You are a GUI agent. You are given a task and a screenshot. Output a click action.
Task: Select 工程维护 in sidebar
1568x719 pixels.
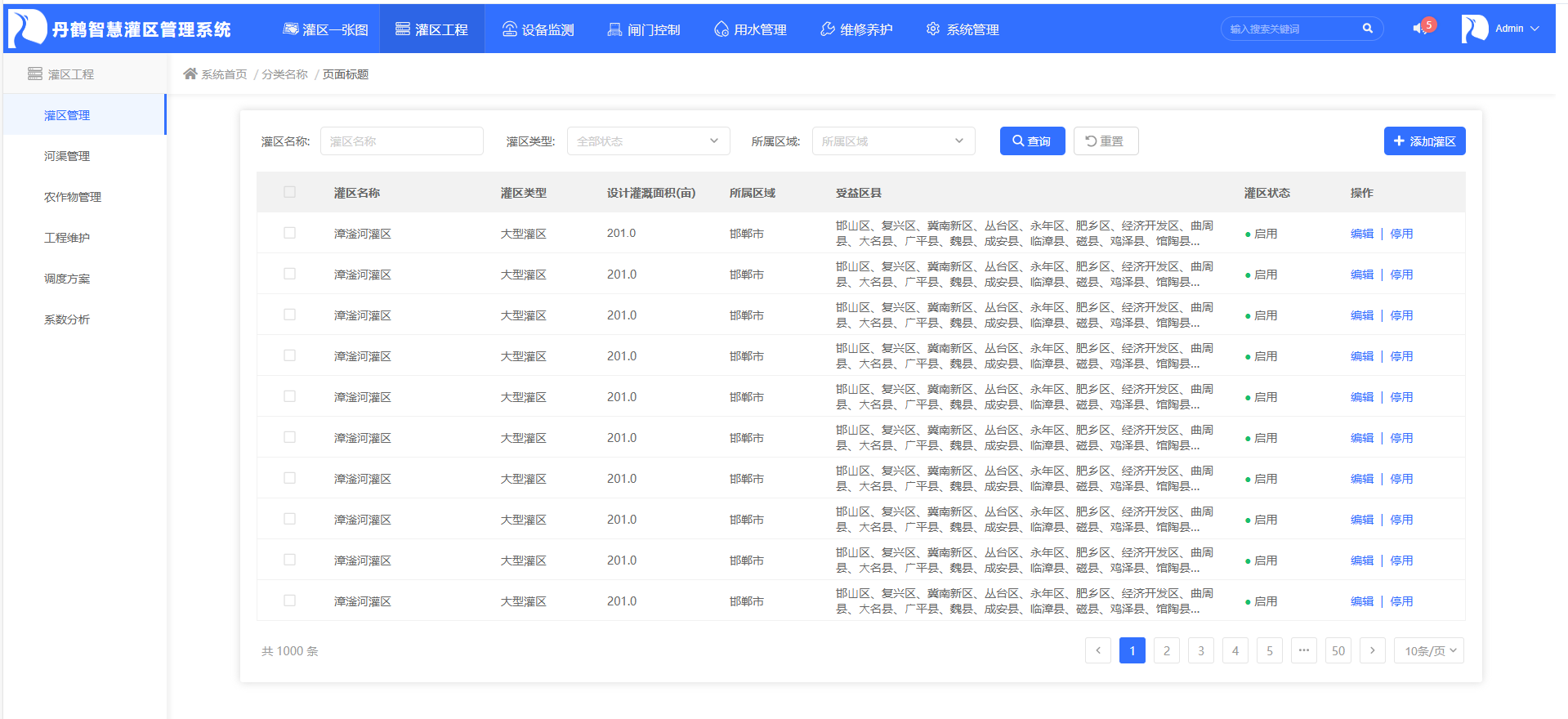click(x=84, y=237)
